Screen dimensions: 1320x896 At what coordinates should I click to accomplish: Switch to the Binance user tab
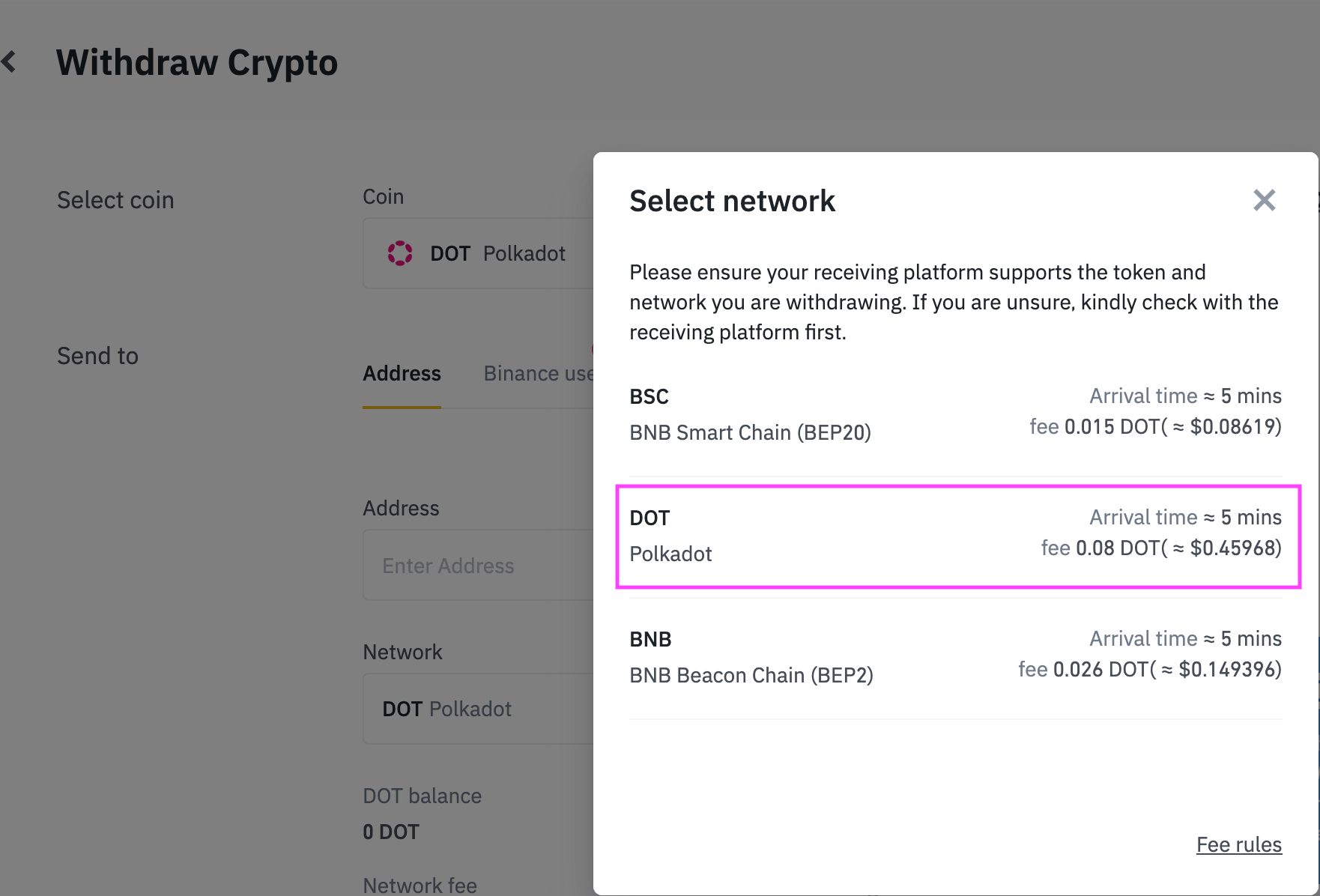(538, 373)
